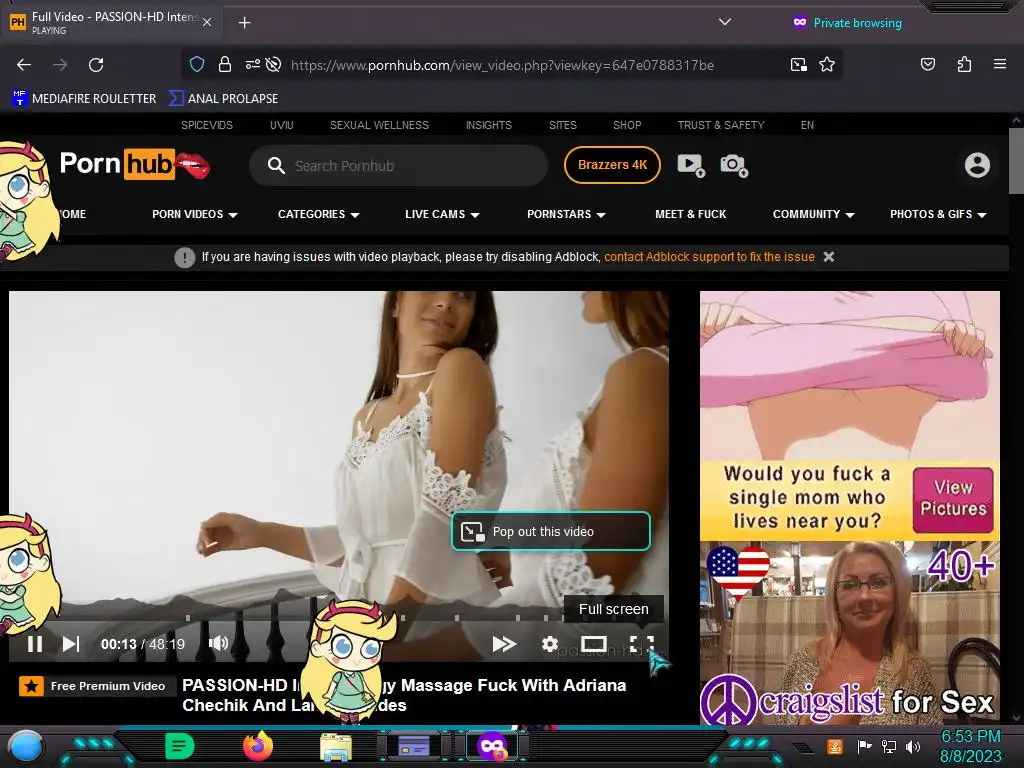Viewport: 1024px width, 768px height.
Task: Click the search magnifier icon
Action: (276, 166)
